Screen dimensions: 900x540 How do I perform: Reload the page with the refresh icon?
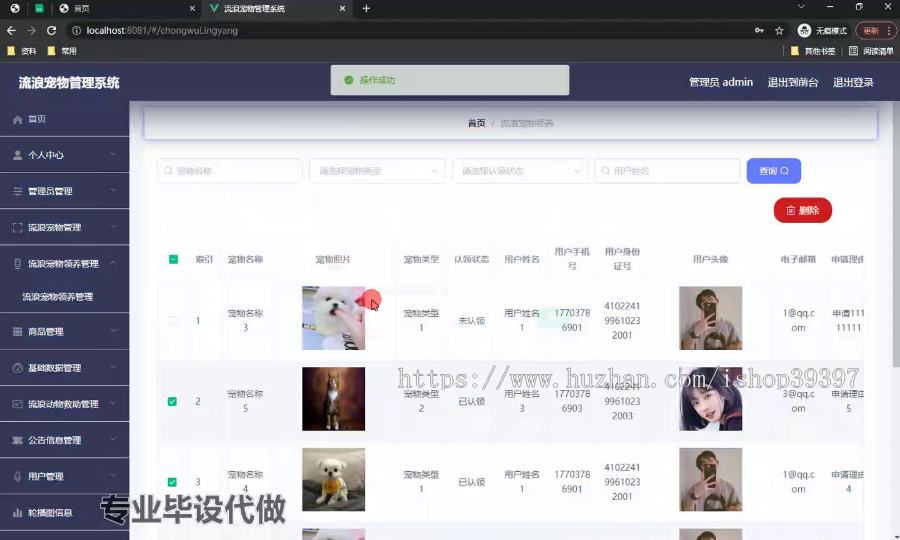pyautogui.click(x=51, y=30)
